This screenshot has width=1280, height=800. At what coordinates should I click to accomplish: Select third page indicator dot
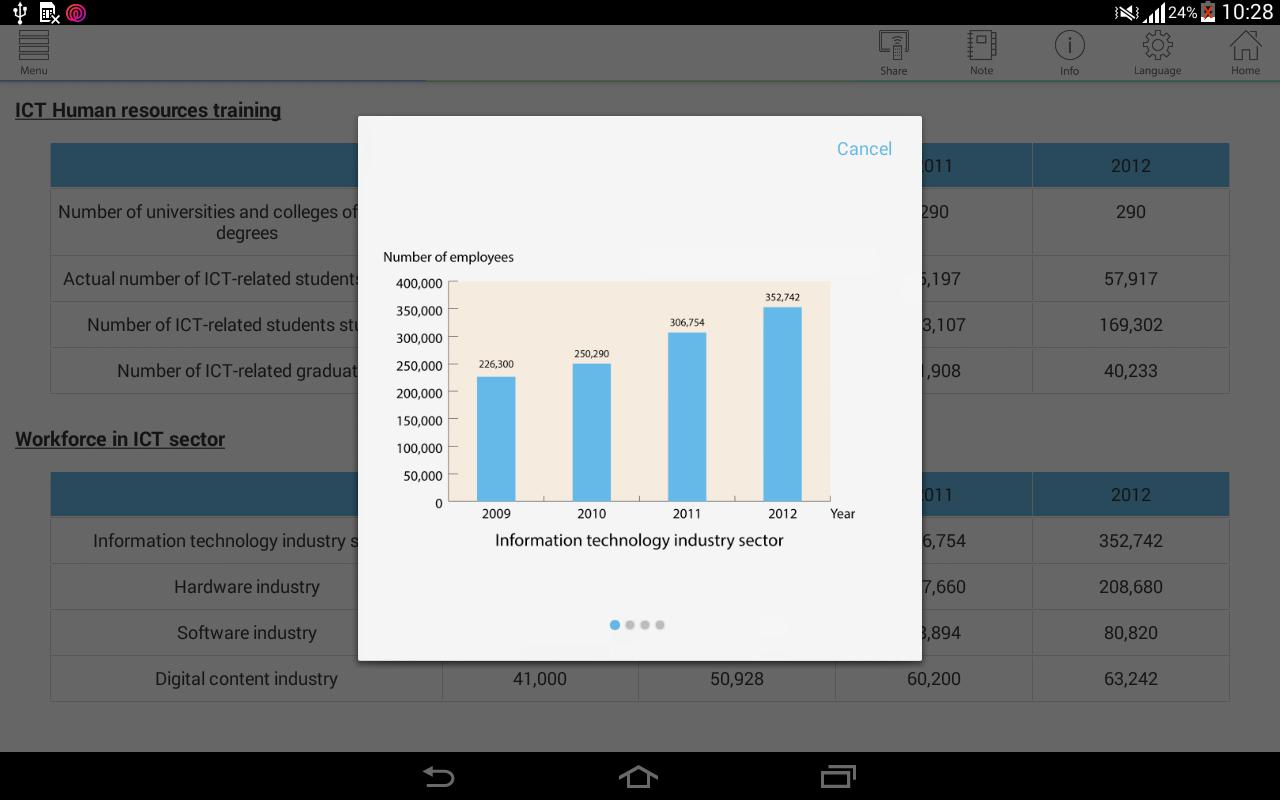tap(645, 625)
